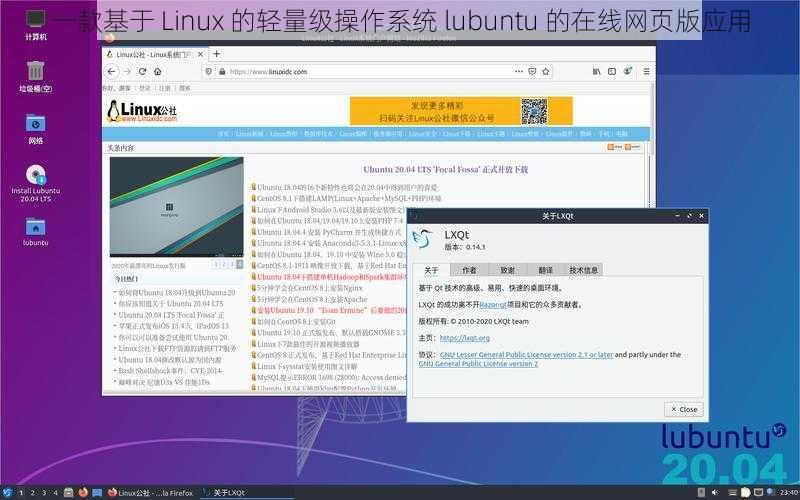800x500 pixels.
Task: Click the LXQt hummingbird logo
Action: tap(423, 238)
